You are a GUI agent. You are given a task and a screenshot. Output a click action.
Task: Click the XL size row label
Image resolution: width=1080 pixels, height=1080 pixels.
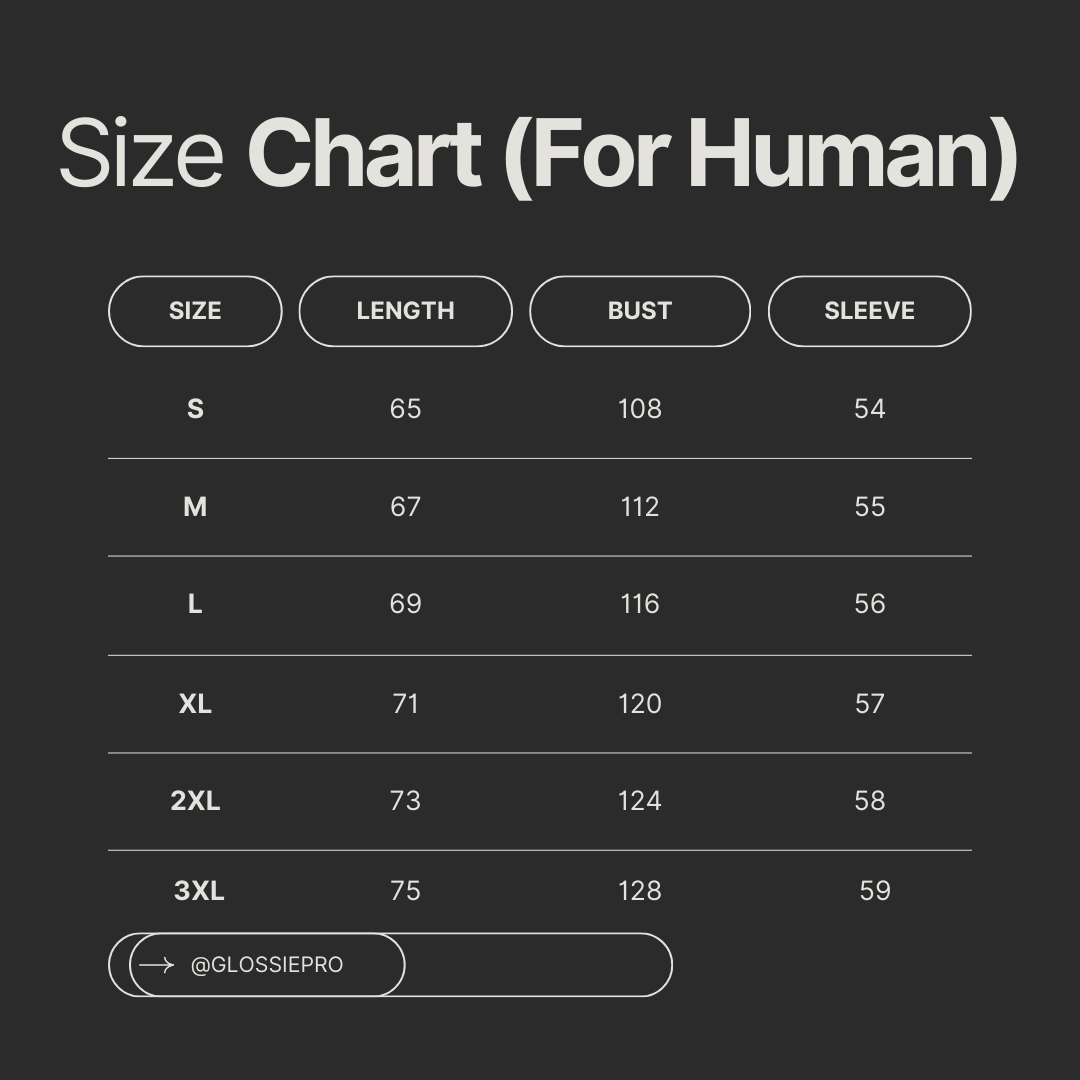coord(195,704)
